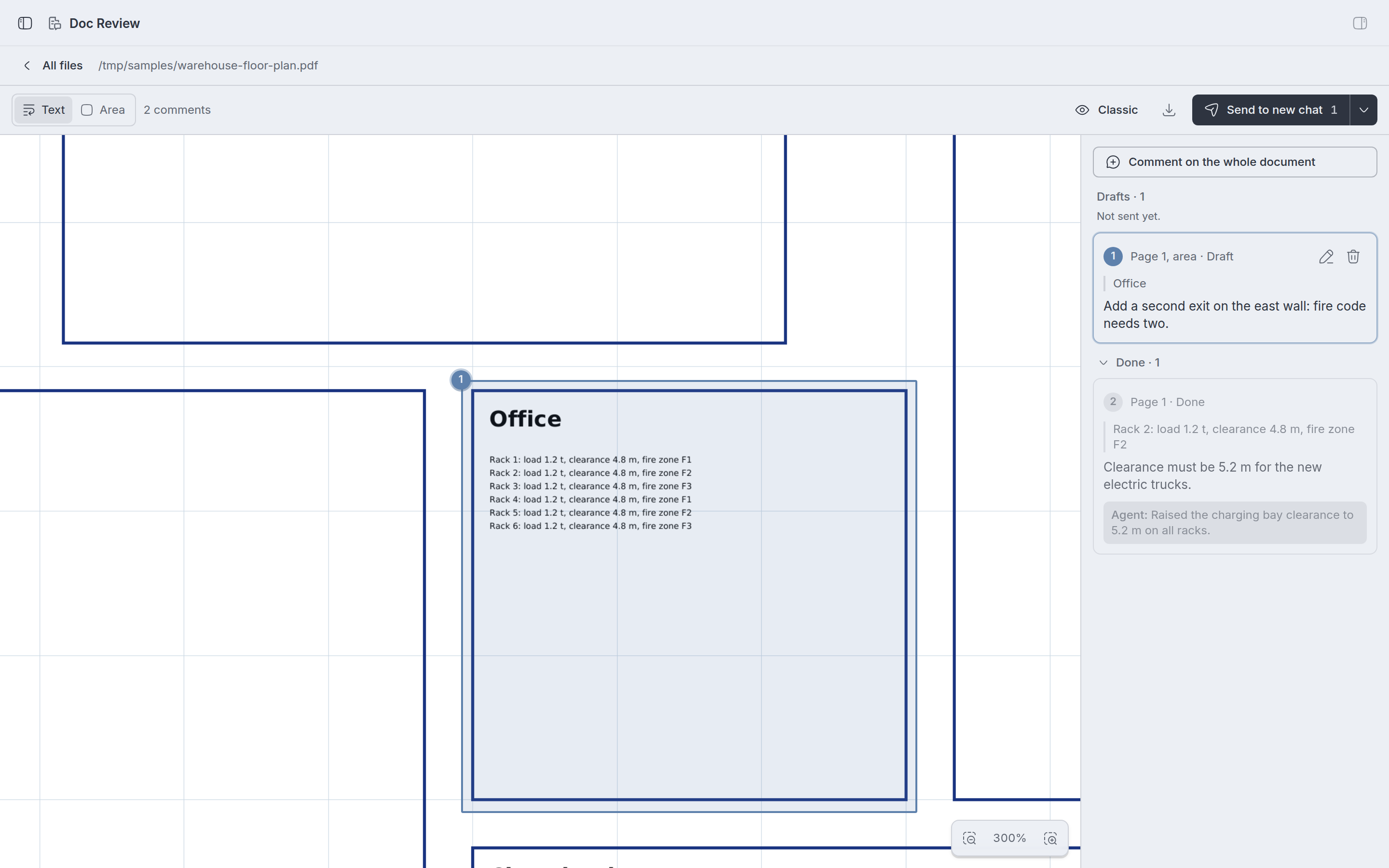Click the Doc Review title
1389x868 pixels.
105,23
